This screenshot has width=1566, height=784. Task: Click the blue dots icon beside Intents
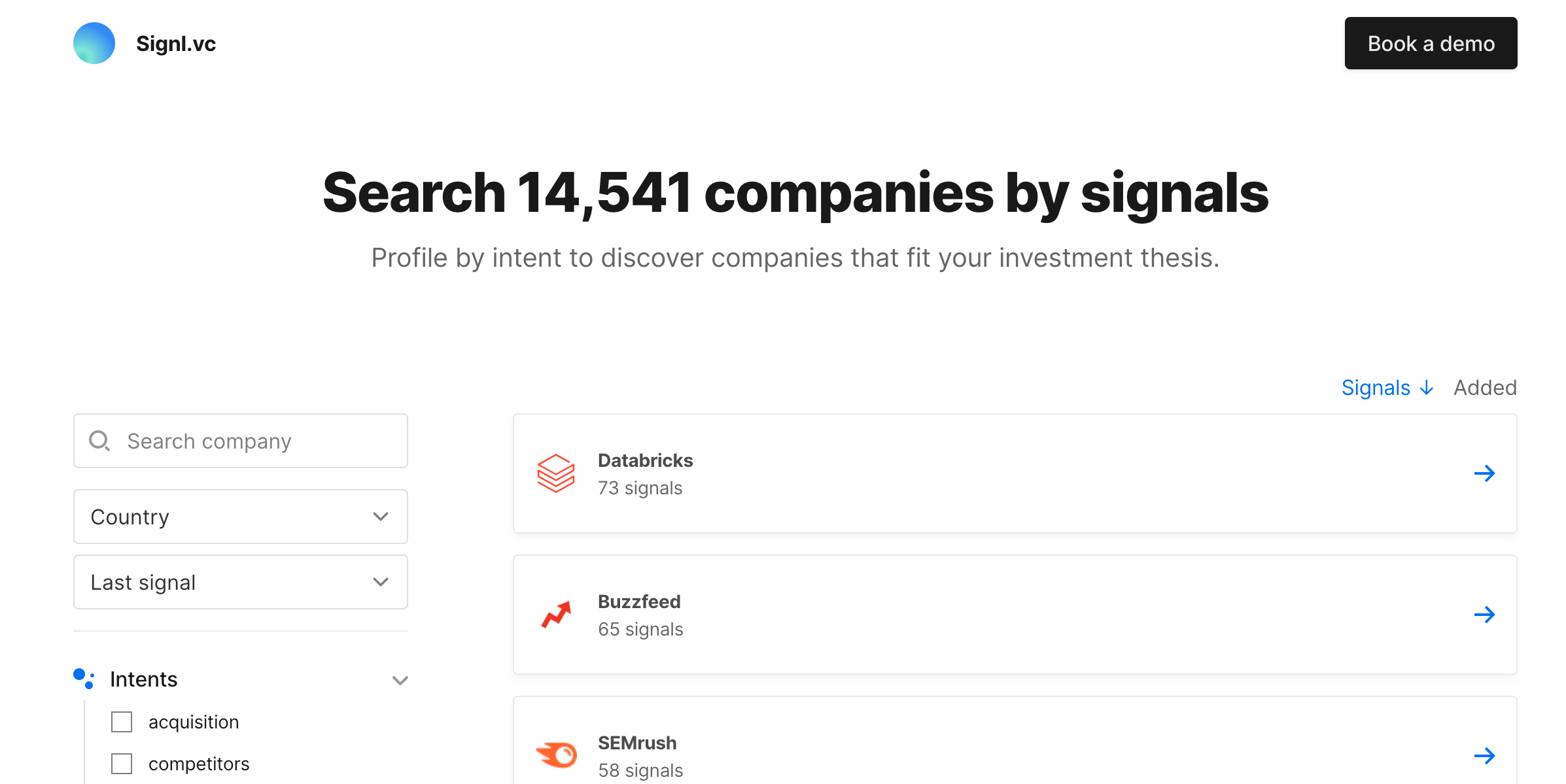tap(84, 679)
